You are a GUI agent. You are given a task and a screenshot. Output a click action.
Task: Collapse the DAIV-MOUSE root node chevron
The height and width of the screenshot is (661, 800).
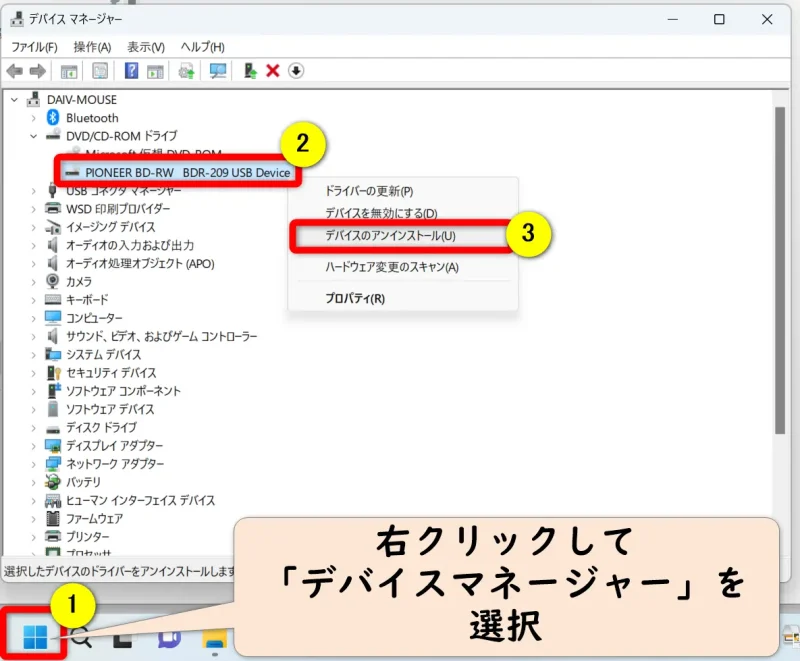pyautogui.click(x=15, y=100)
